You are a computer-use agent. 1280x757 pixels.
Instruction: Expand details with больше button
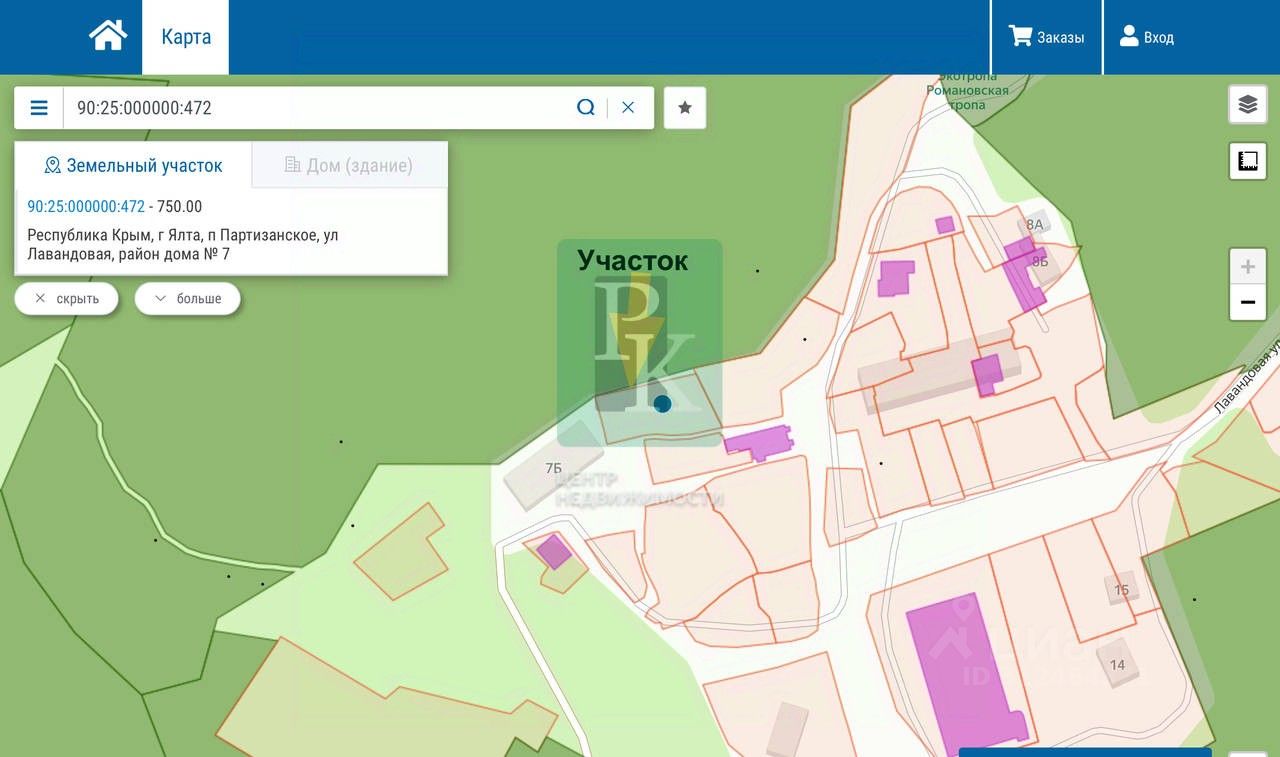(x=187, y=298)
